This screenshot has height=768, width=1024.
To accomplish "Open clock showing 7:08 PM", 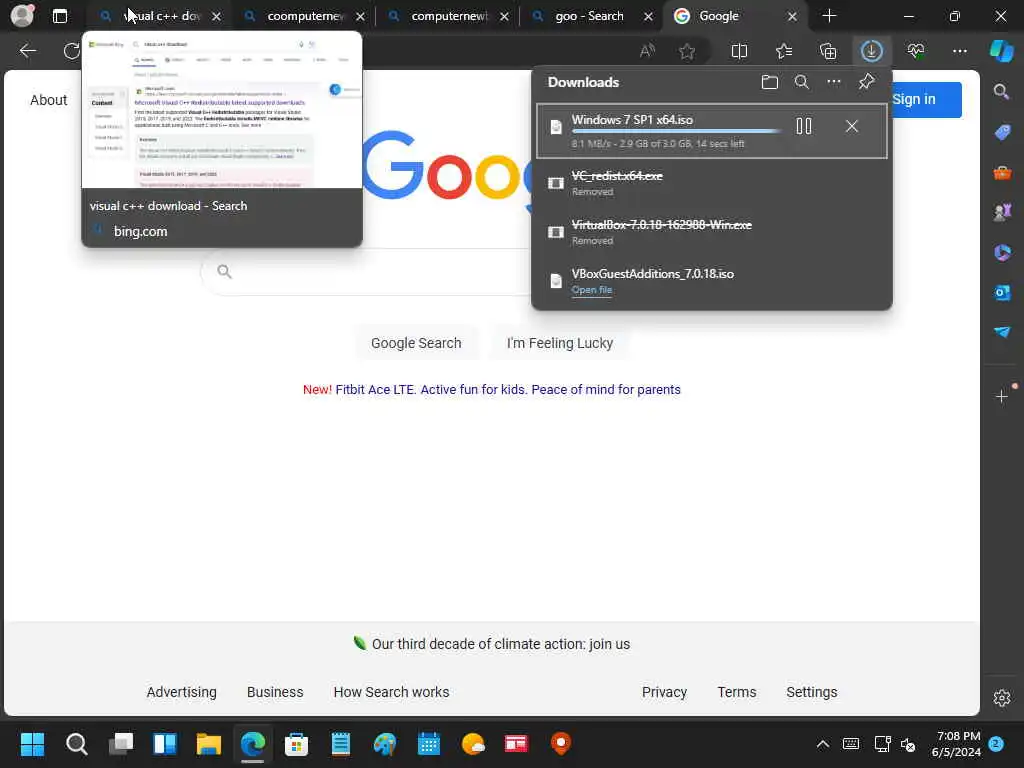I will 956,744.
